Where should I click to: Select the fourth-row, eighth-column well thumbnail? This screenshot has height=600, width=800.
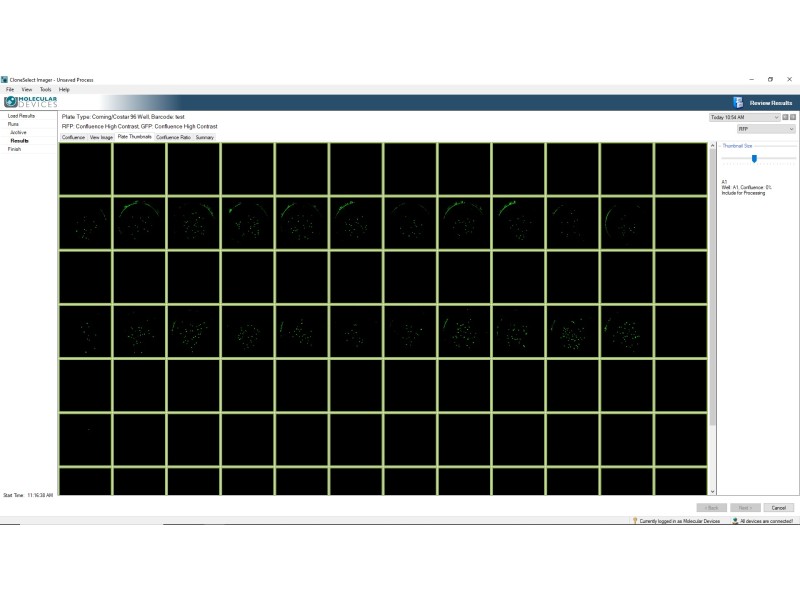[x=464, y=331]
